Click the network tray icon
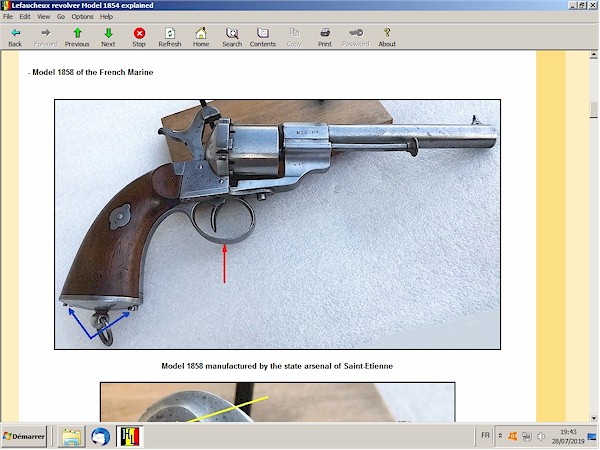This screenshot has height=450, width=600. pos(527,436)
